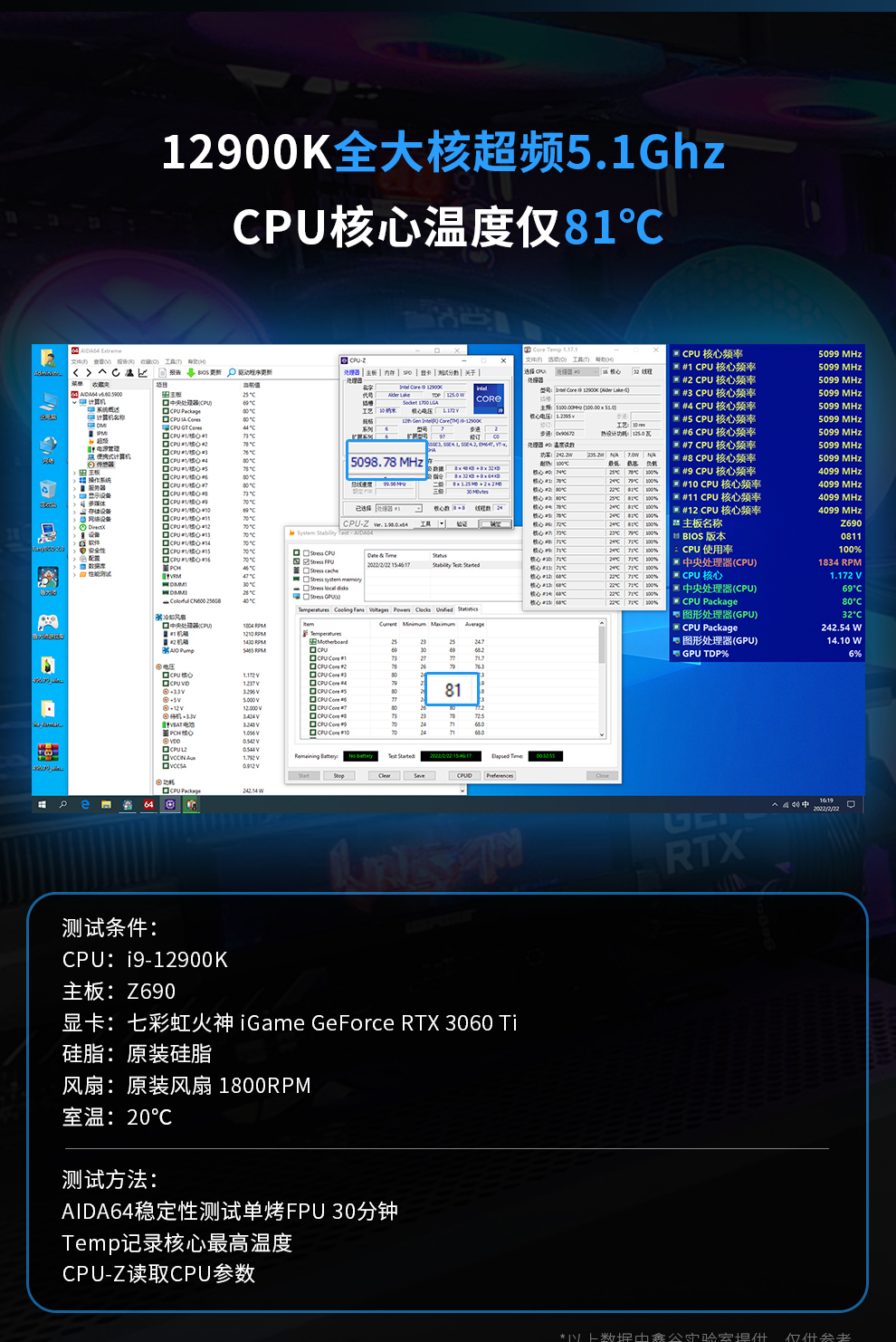Click the Intel Core logo in CPU-Z
Screen dimensions: 896x1342
[489, 398]
